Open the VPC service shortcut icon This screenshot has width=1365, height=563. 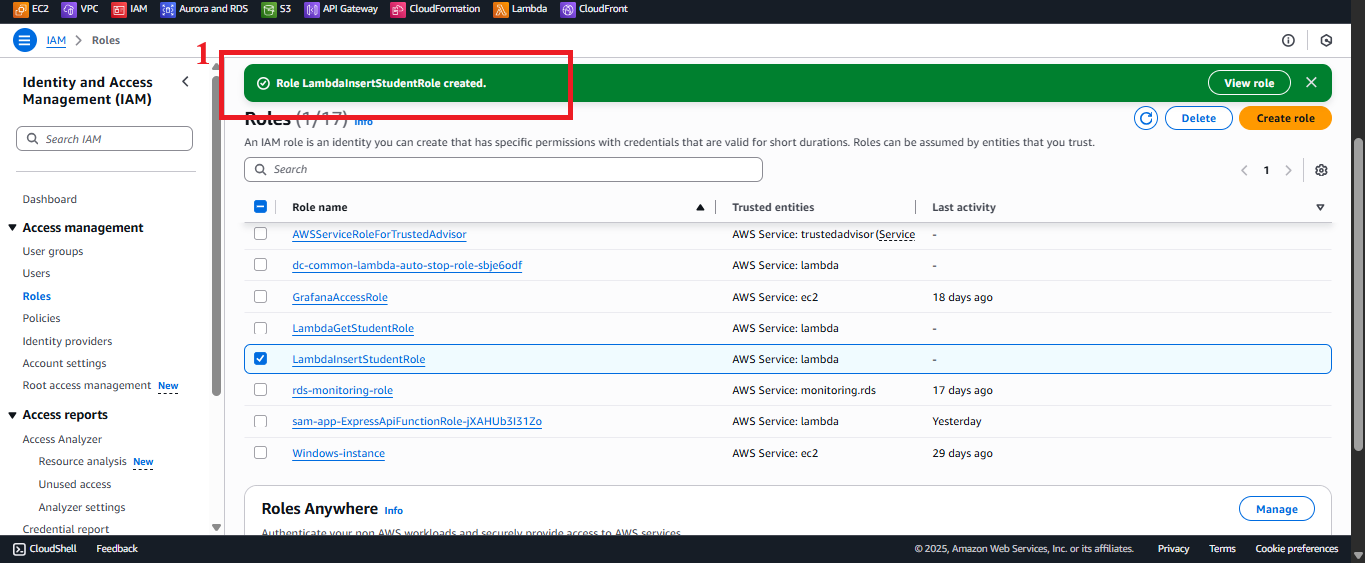(69, 9)
